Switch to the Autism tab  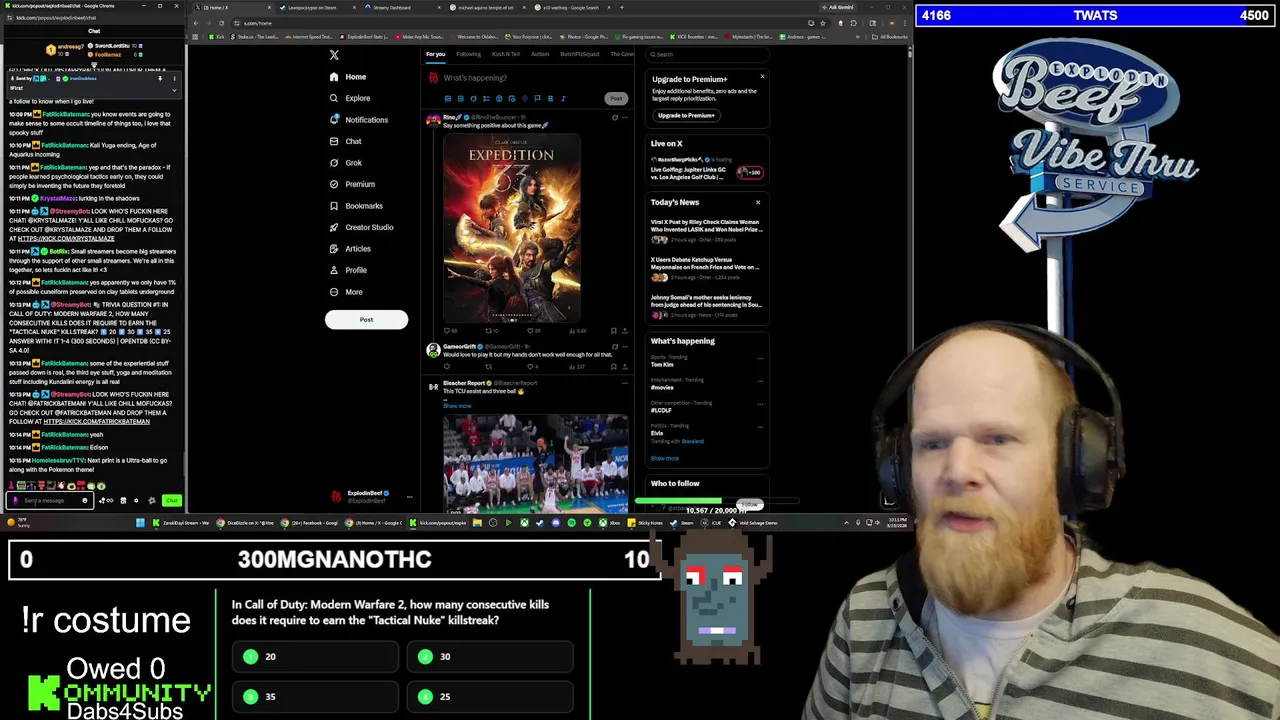pos(540,54)
